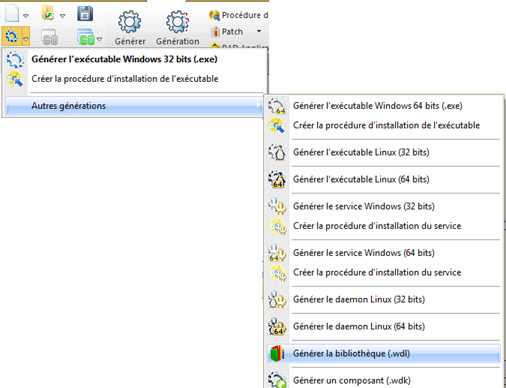Select Générer le daemon Linux (32 bits)
Image resolution: width=506 pixels, height=388 pixels.
tap(359, 299)
